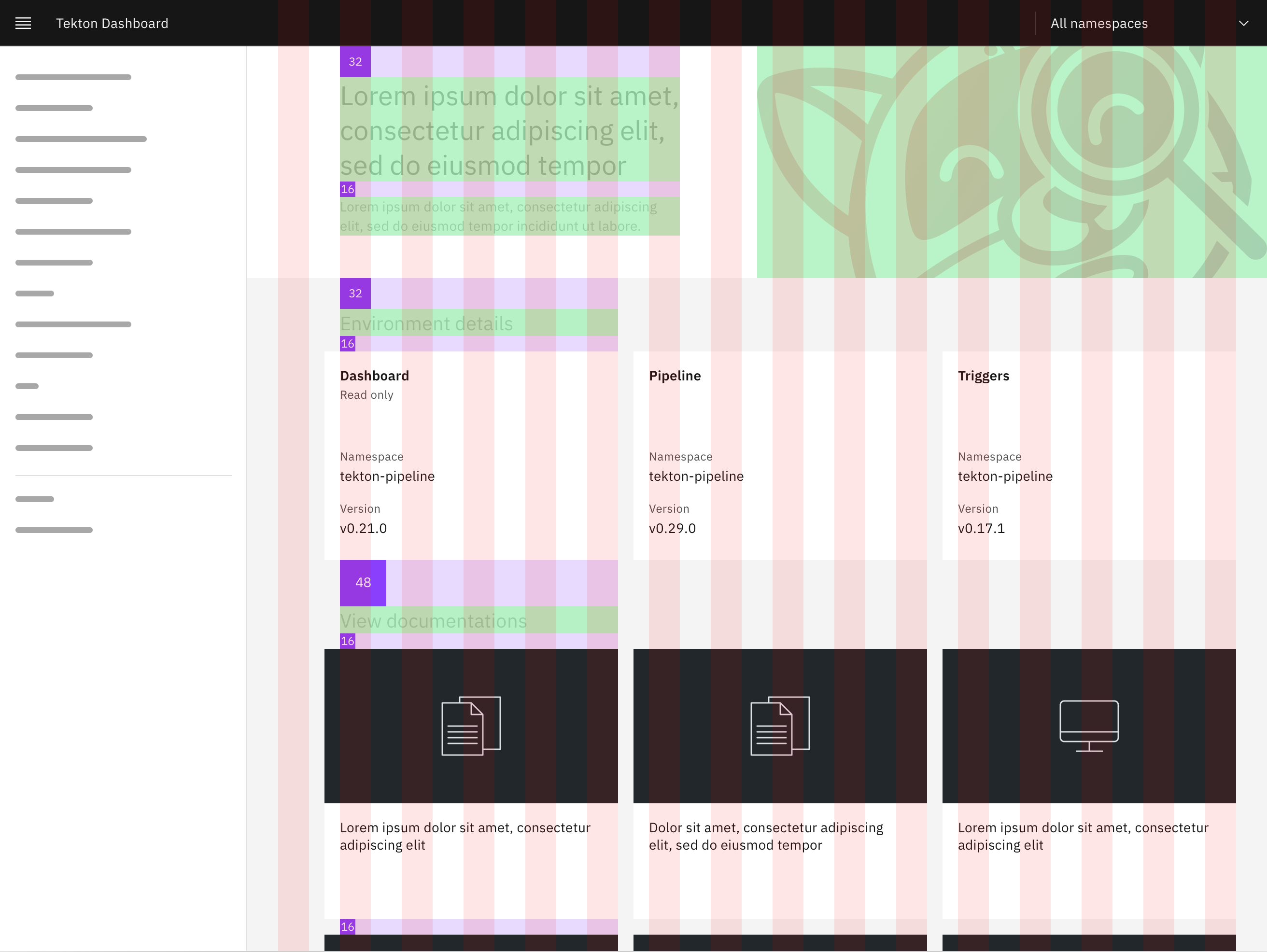Click the version v0.29.0 value on Pipeline card

point(673,528)
